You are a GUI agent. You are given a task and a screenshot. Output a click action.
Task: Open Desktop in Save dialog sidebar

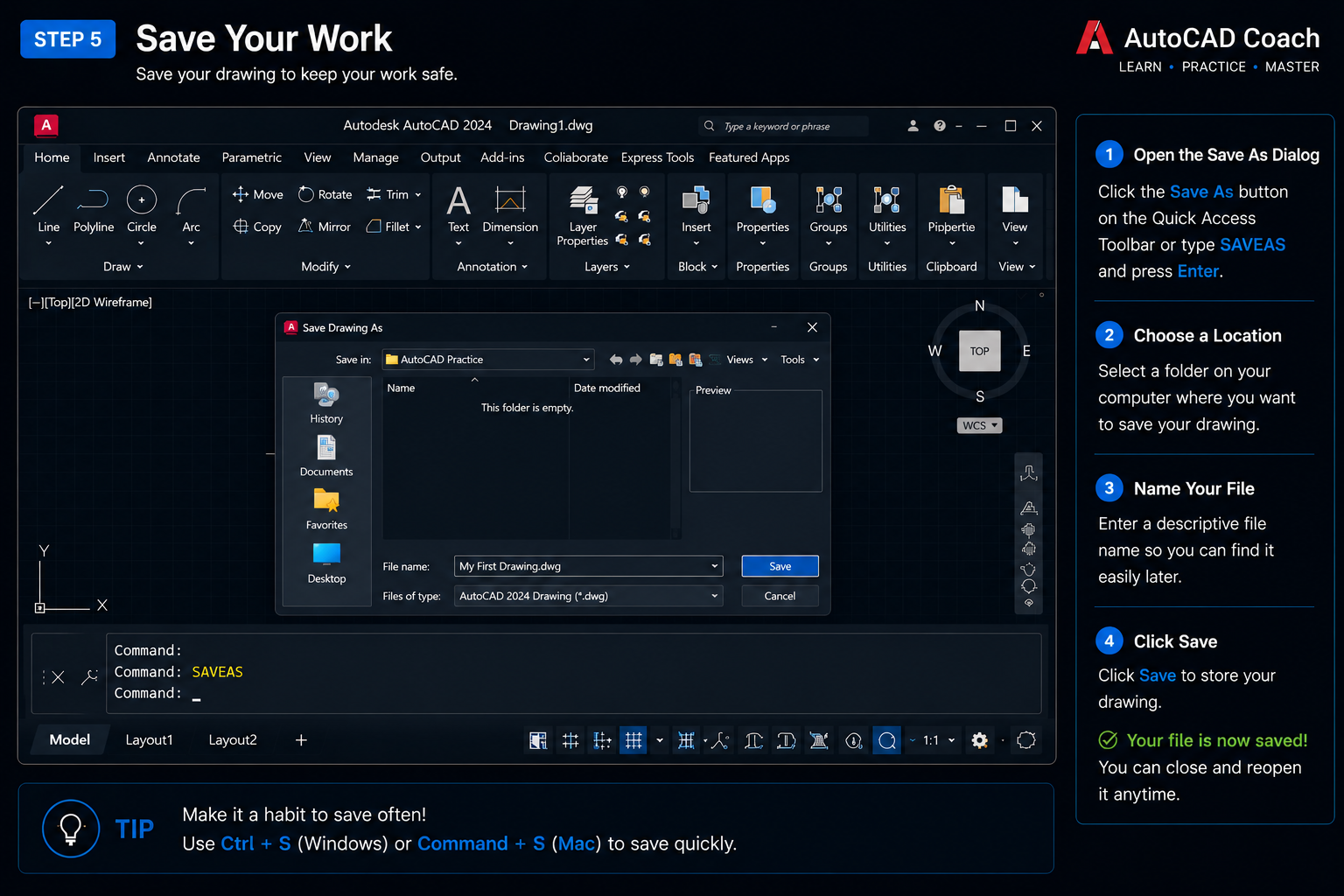coord(326,563)
